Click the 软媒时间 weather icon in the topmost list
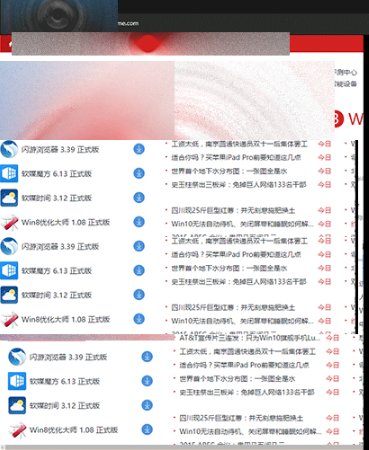This screenshot has height=450, width=369. (9, 198)
